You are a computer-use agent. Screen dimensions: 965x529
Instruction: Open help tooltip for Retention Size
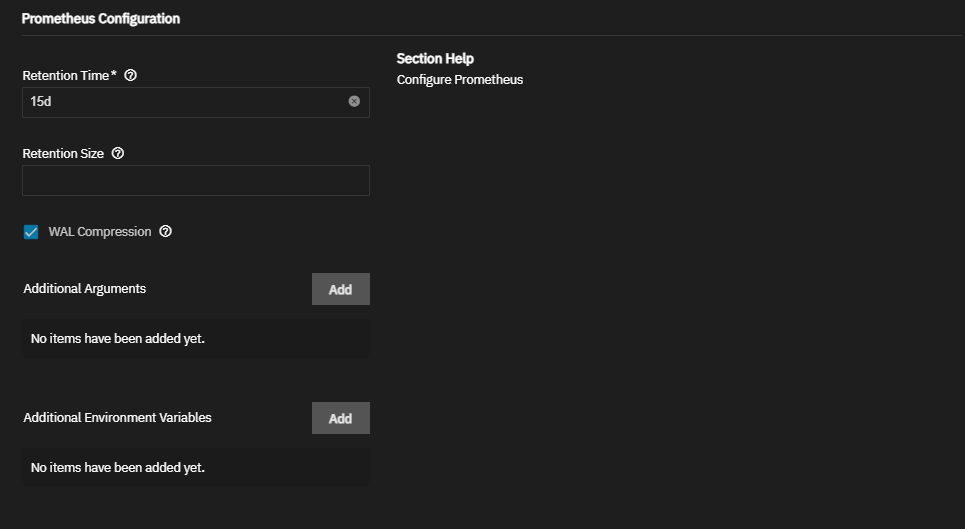118,153
